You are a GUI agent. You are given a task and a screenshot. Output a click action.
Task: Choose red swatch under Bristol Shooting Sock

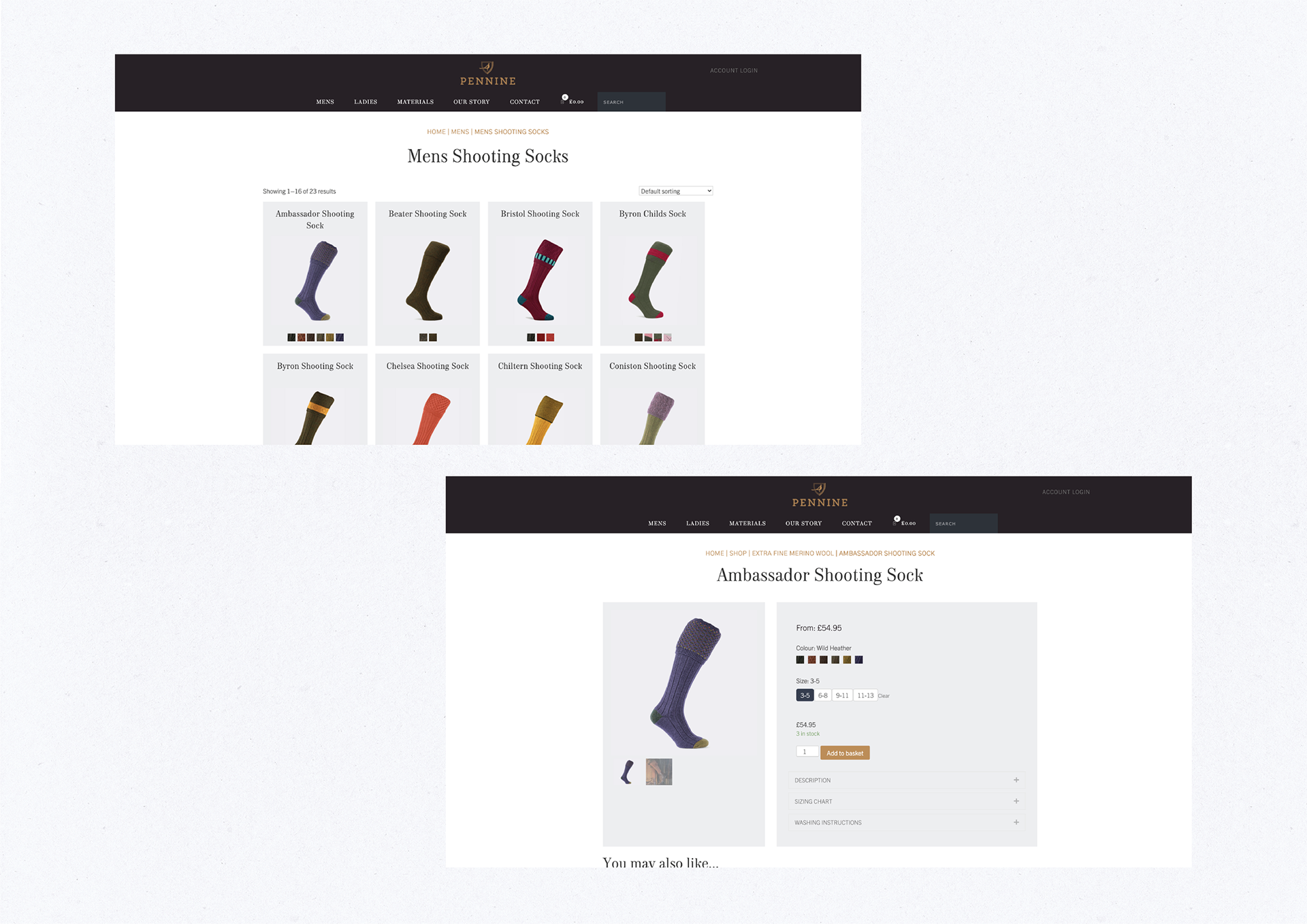point(550,337)
